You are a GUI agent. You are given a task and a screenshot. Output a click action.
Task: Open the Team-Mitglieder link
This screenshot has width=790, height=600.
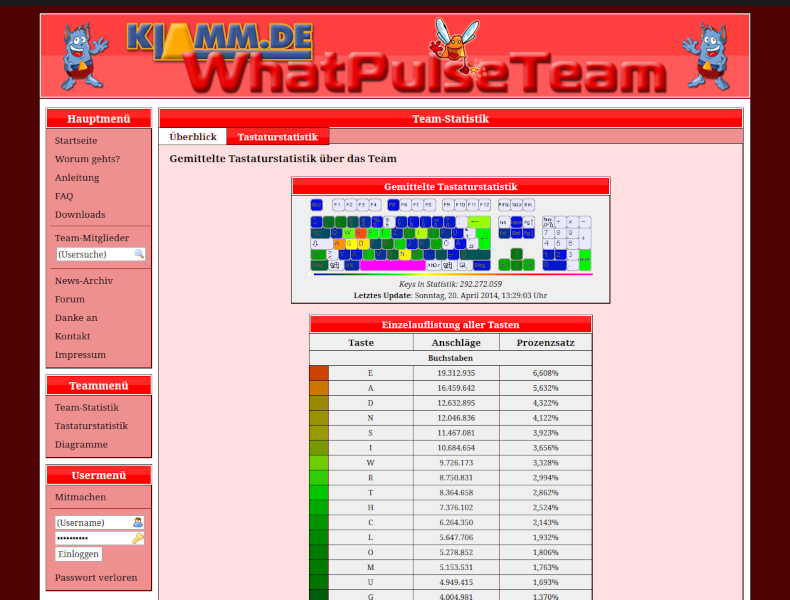(x=92, y=238)
